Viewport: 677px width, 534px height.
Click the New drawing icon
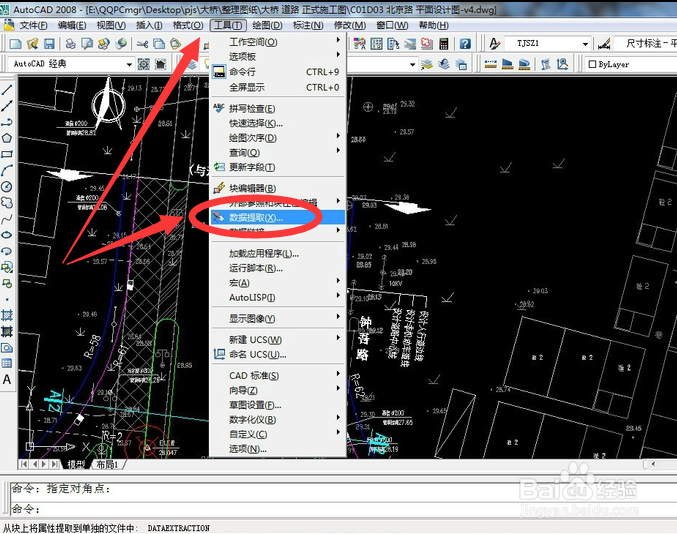16,44
